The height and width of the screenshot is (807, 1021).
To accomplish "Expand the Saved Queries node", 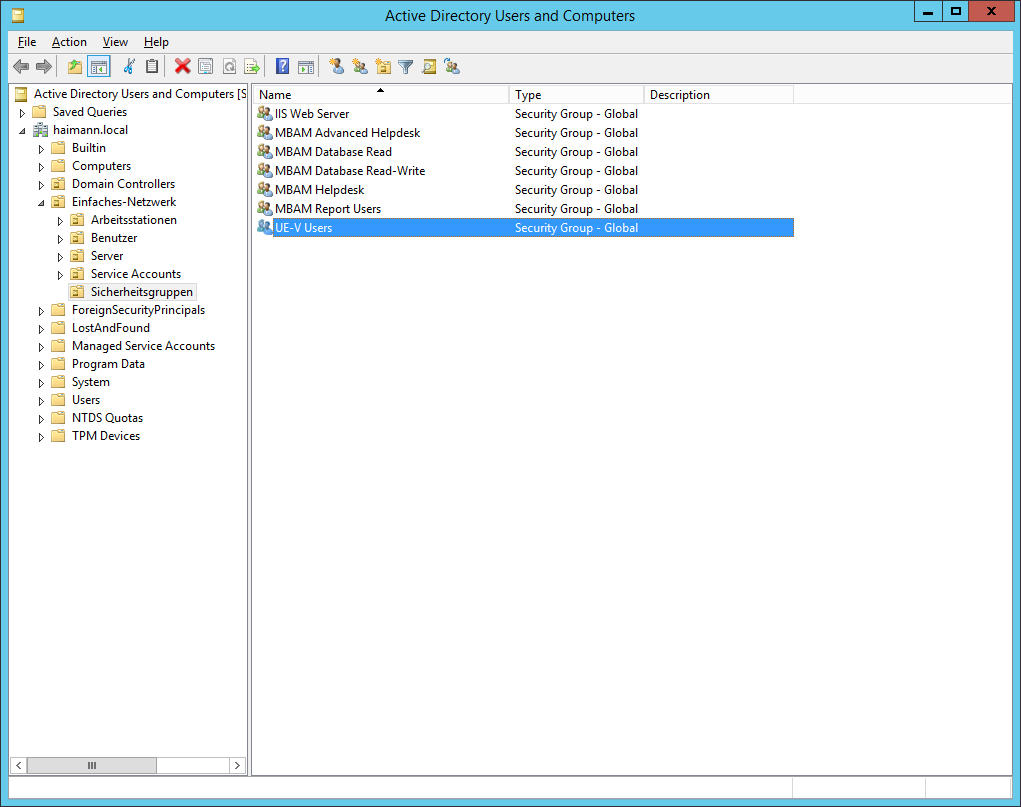I will [22, 113].
